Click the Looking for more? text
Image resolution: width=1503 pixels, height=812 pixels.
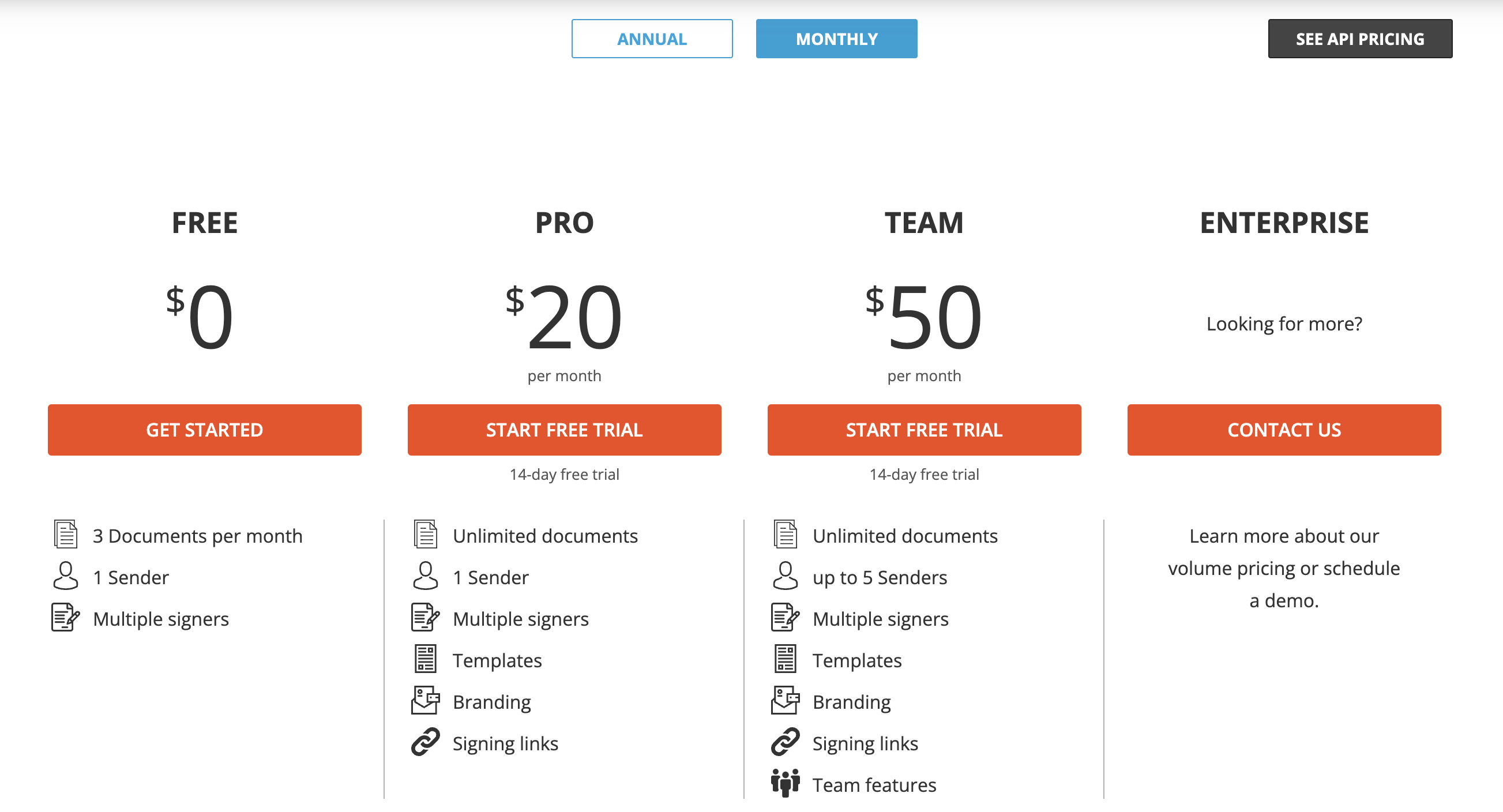(x=1284, y=324)
